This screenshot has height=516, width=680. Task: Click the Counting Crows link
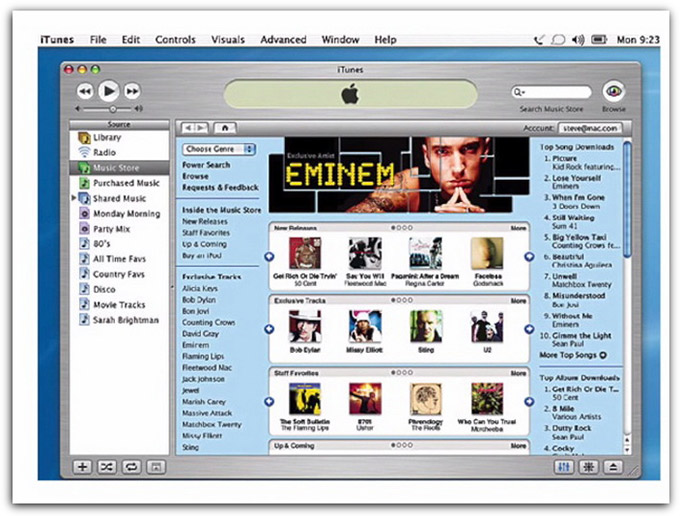click(x=209, y=322)
